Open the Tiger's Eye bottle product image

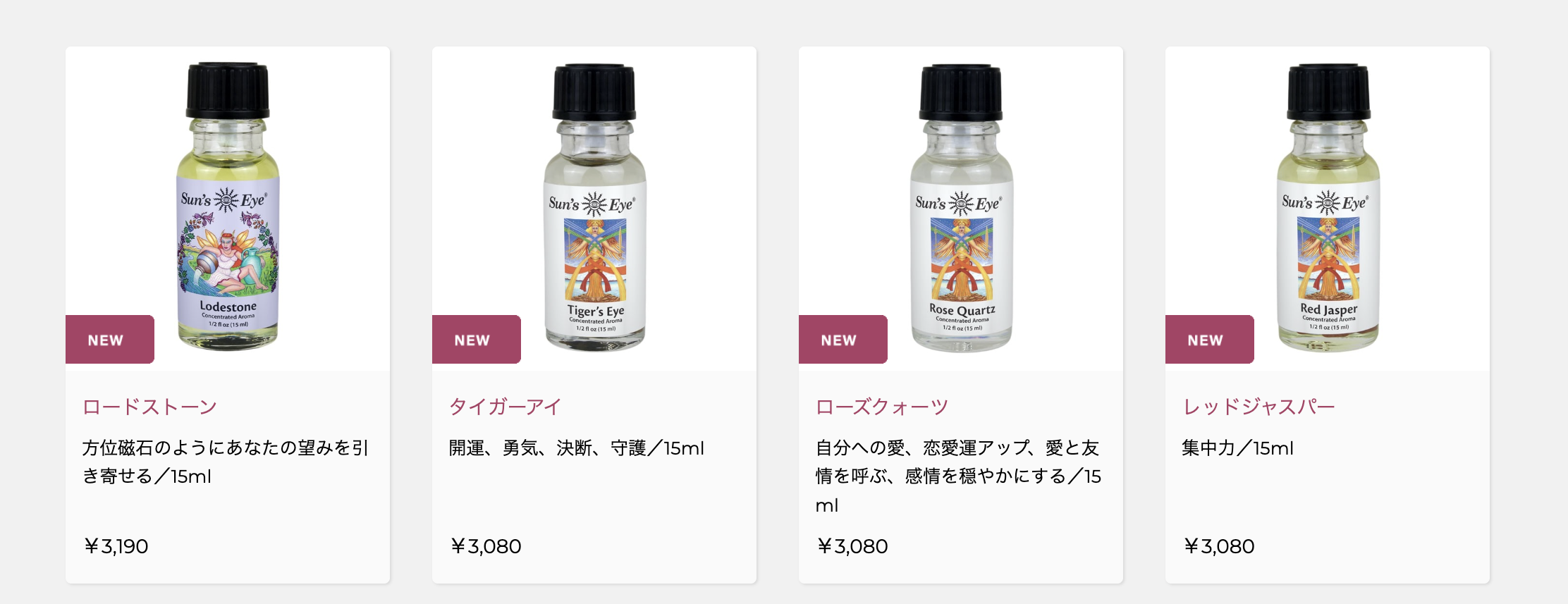pyautogui.click(x=594, y=209)
